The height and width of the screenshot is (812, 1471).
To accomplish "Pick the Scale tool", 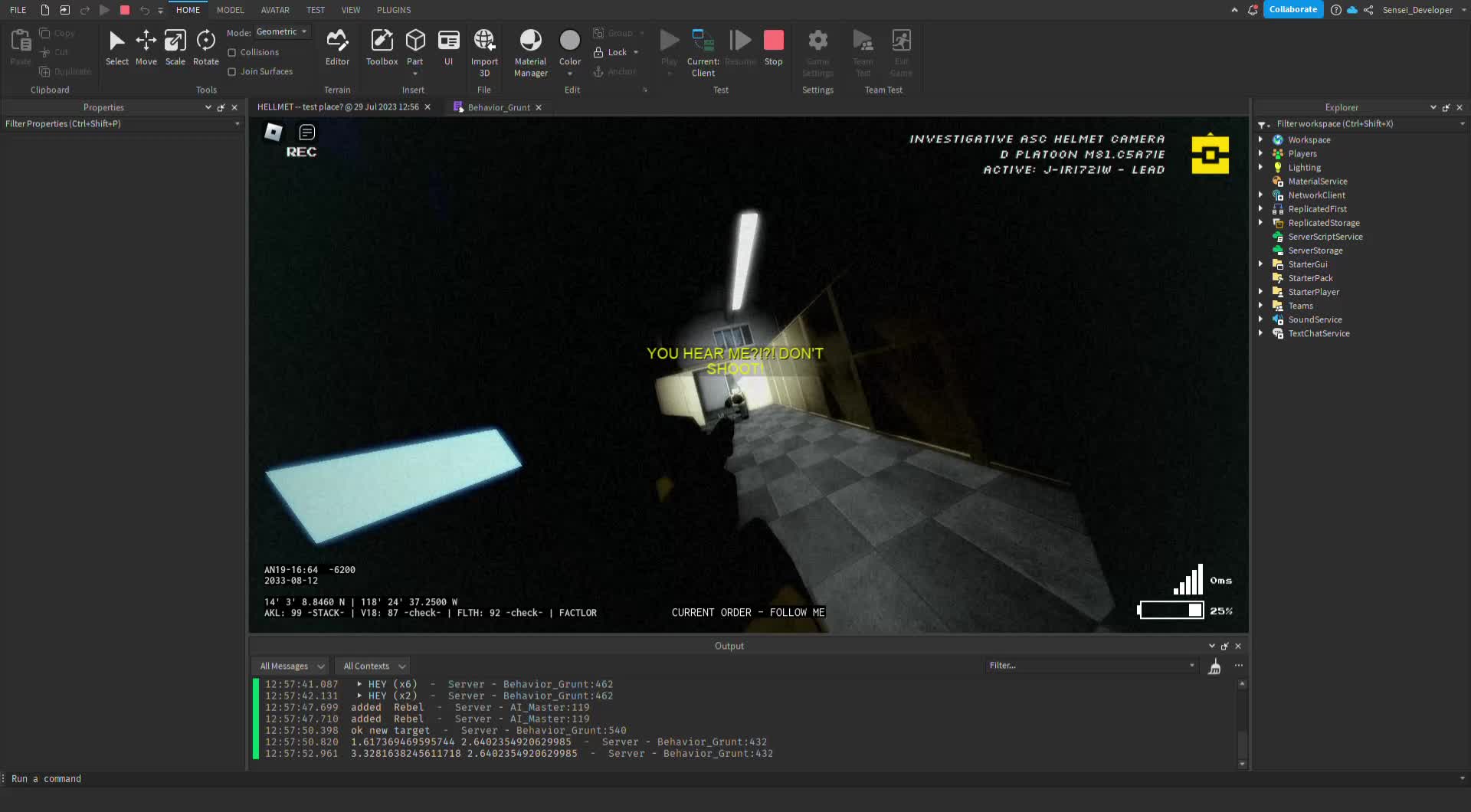I will coord(175,47).
